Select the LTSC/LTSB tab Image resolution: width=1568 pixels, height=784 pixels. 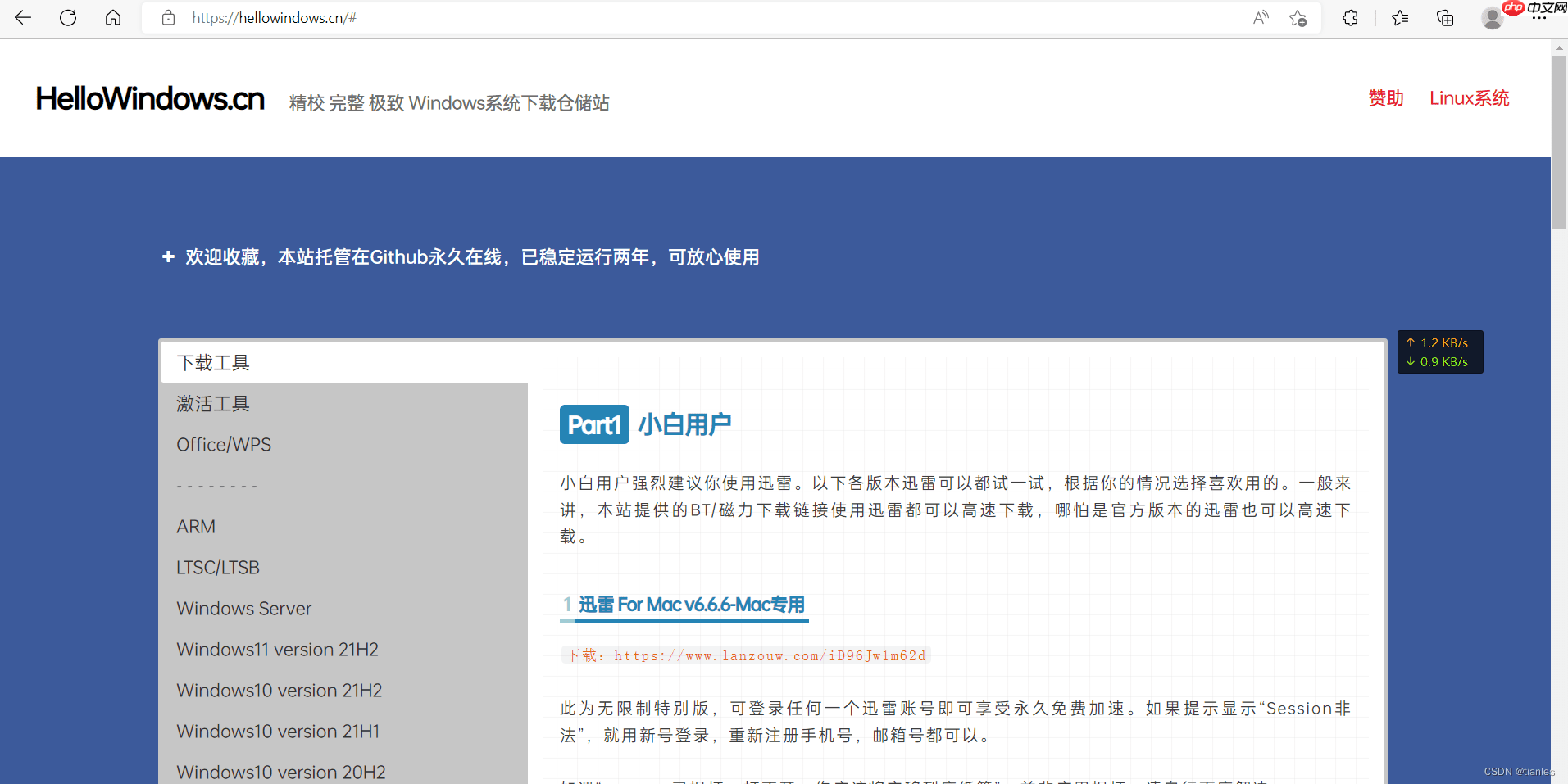pos(344,567)
